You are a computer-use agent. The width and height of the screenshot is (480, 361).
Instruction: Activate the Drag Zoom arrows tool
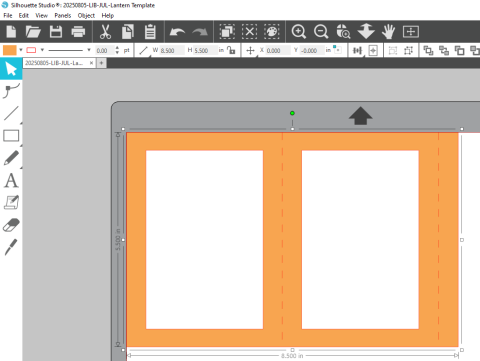pyautogui.click(x=366, y=31)
